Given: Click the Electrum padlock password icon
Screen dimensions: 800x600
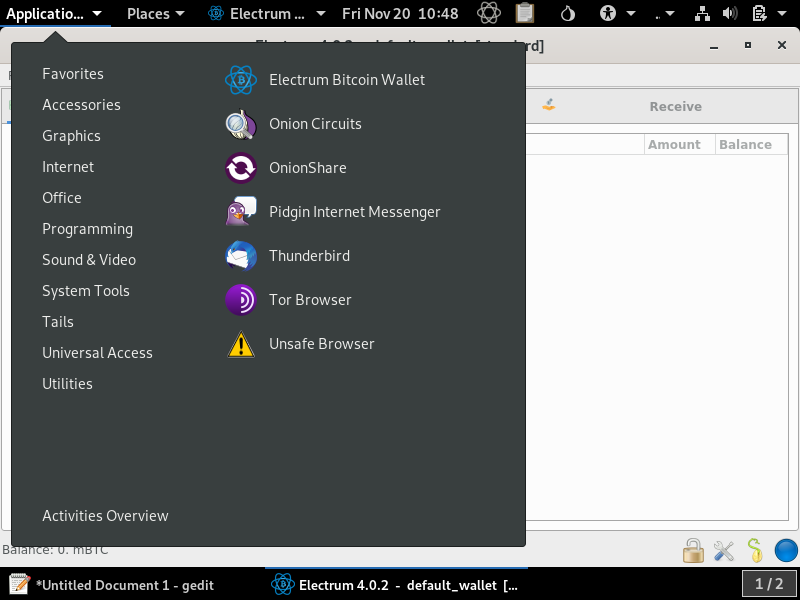Looking at the screenshot, I should click(693, 551).
